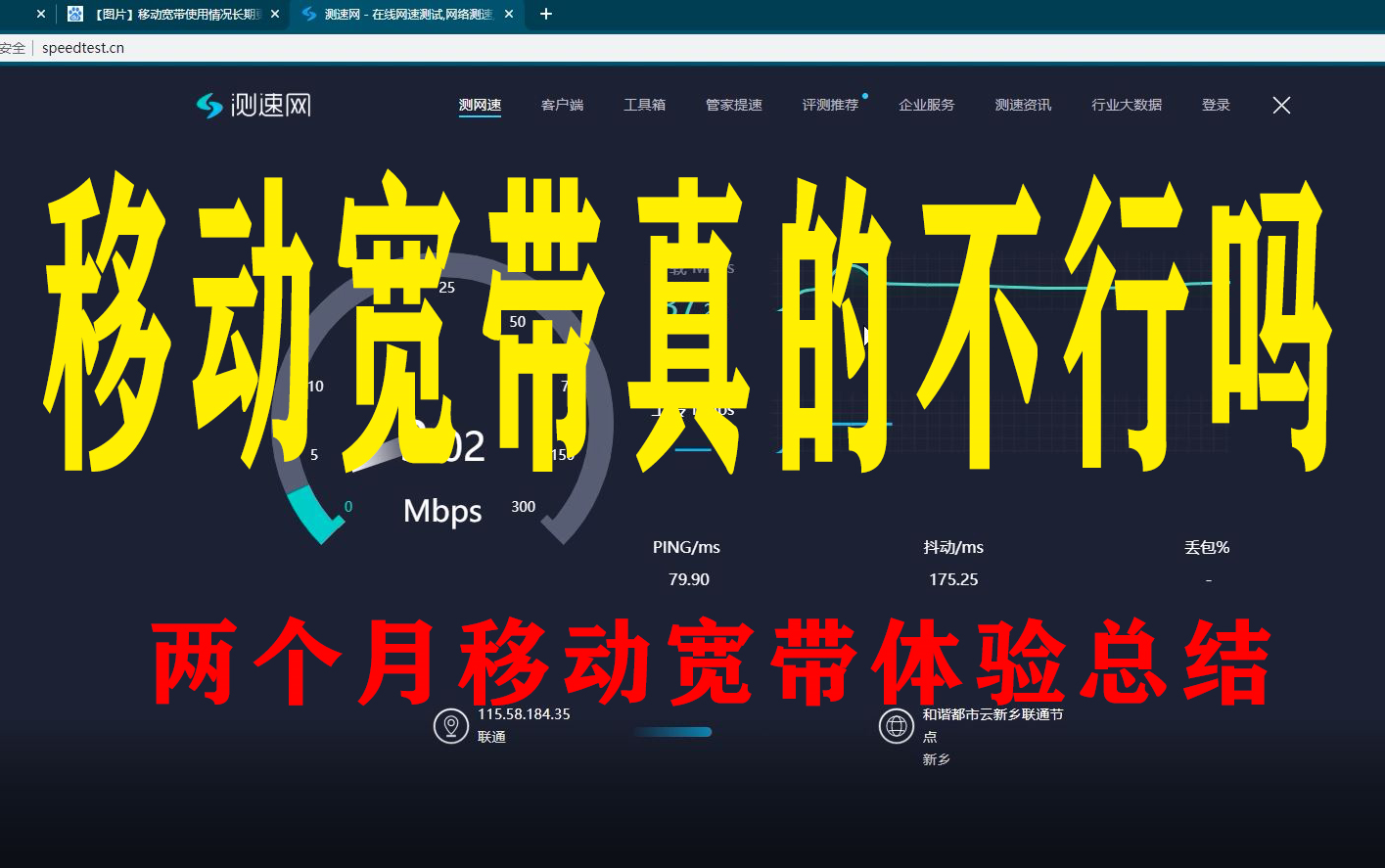Switch to the 移动宽带使用情况 browser tab
The height and width of the screenshot is (868, 1385).
tap(176, 14)
